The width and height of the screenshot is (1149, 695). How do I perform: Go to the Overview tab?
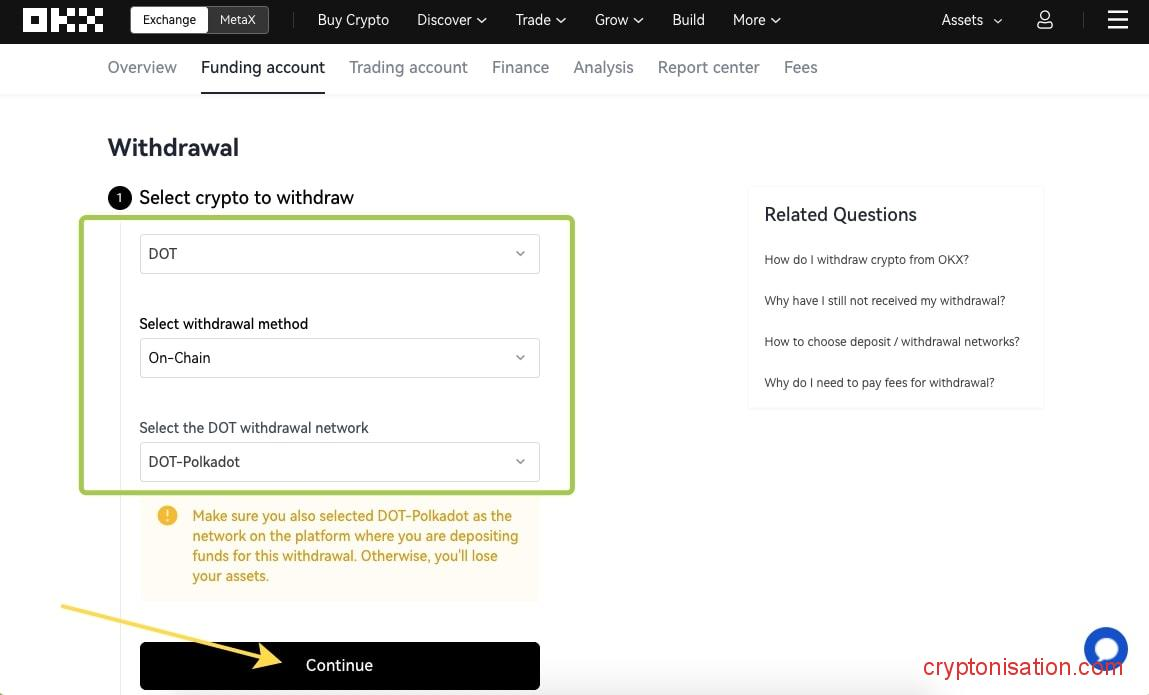click(142, 68)
